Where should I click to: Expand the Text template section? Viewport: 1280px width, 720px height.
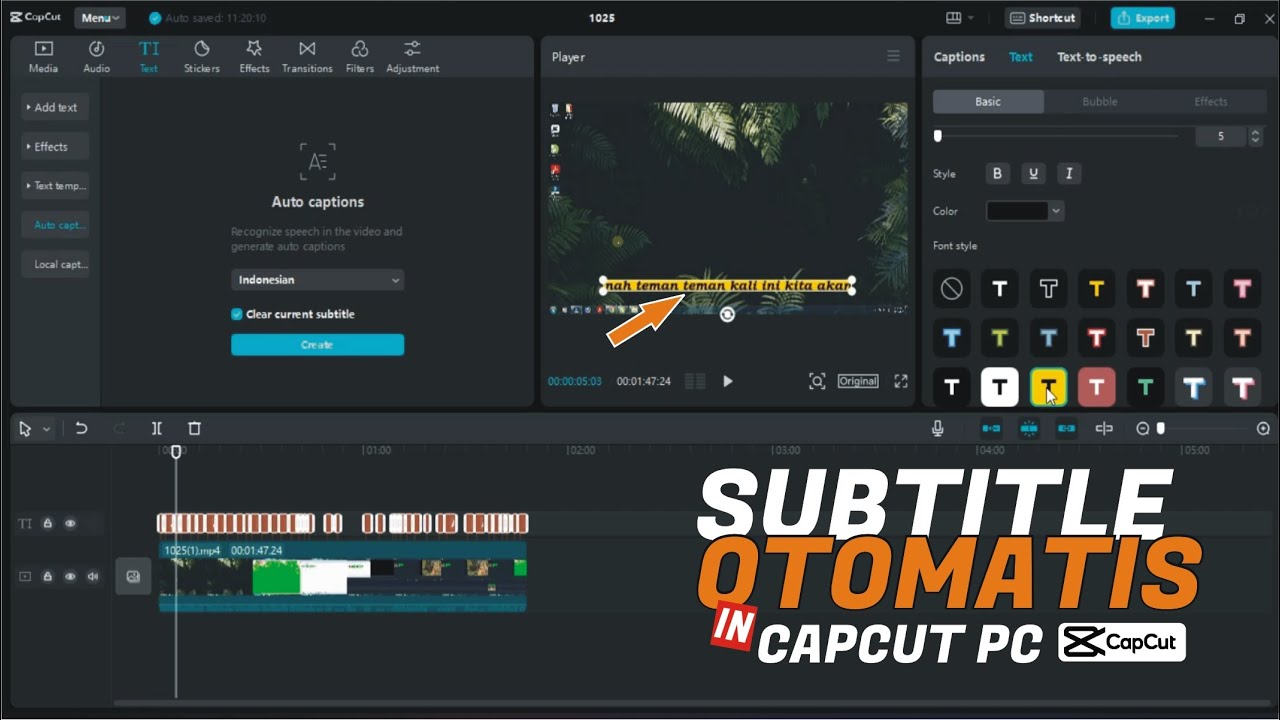click(55, 185)
